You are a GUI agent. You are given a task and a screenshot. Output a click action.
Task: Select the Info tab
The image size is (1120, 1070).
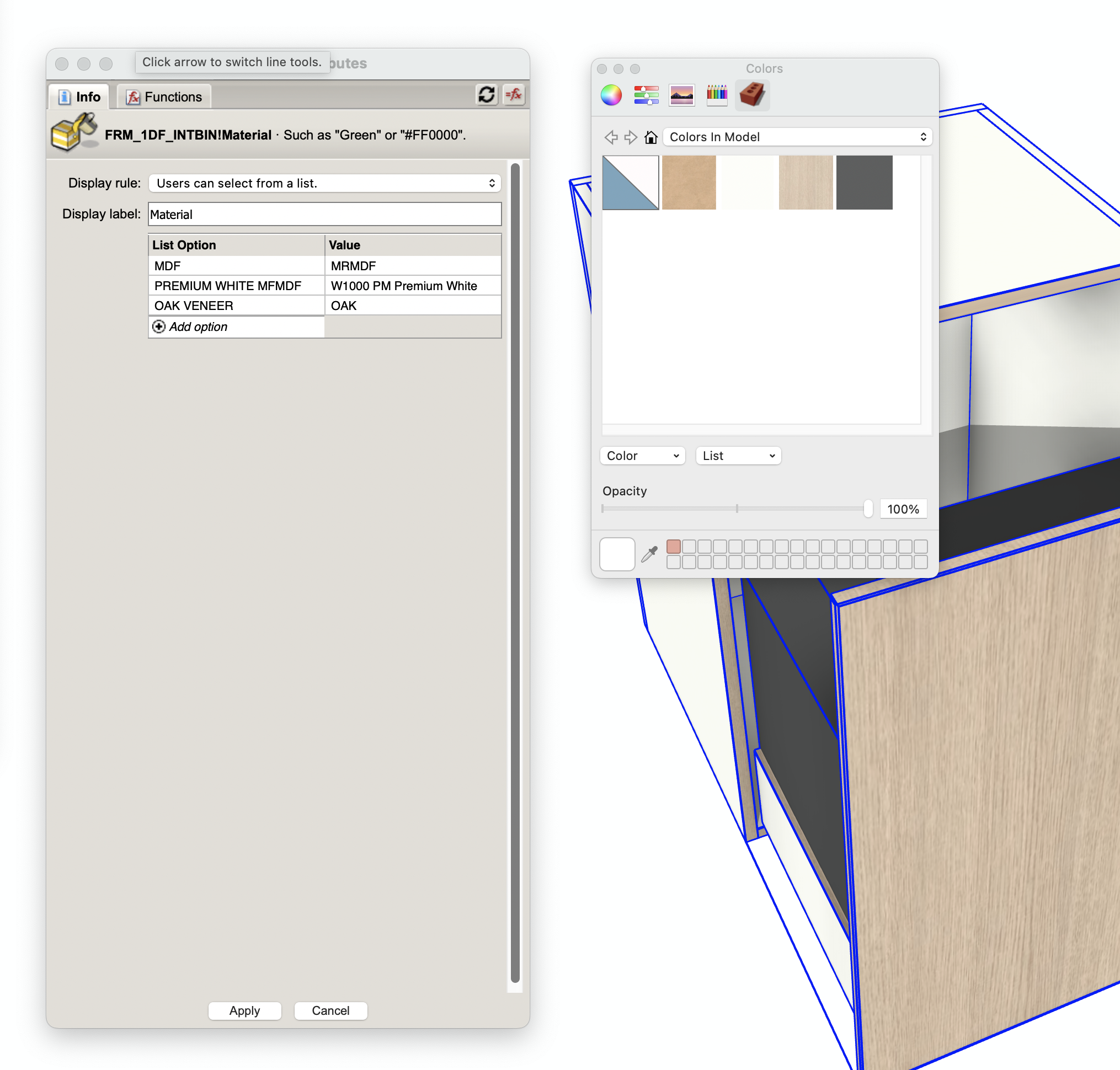tap(80, 97)
